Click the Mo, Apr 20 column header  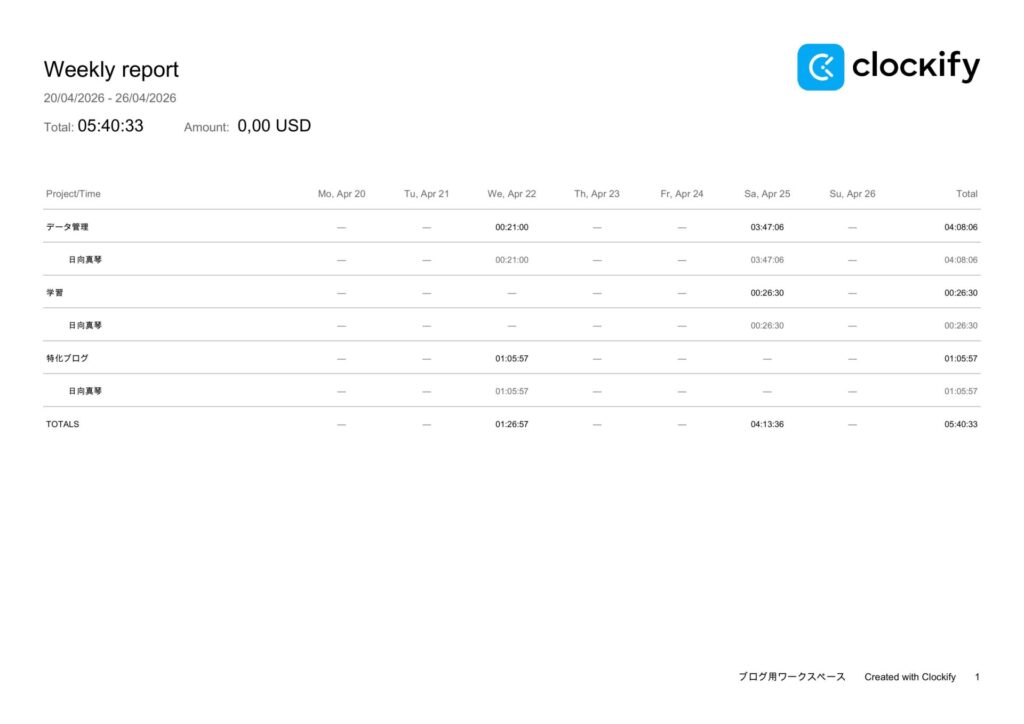[341, 194]
